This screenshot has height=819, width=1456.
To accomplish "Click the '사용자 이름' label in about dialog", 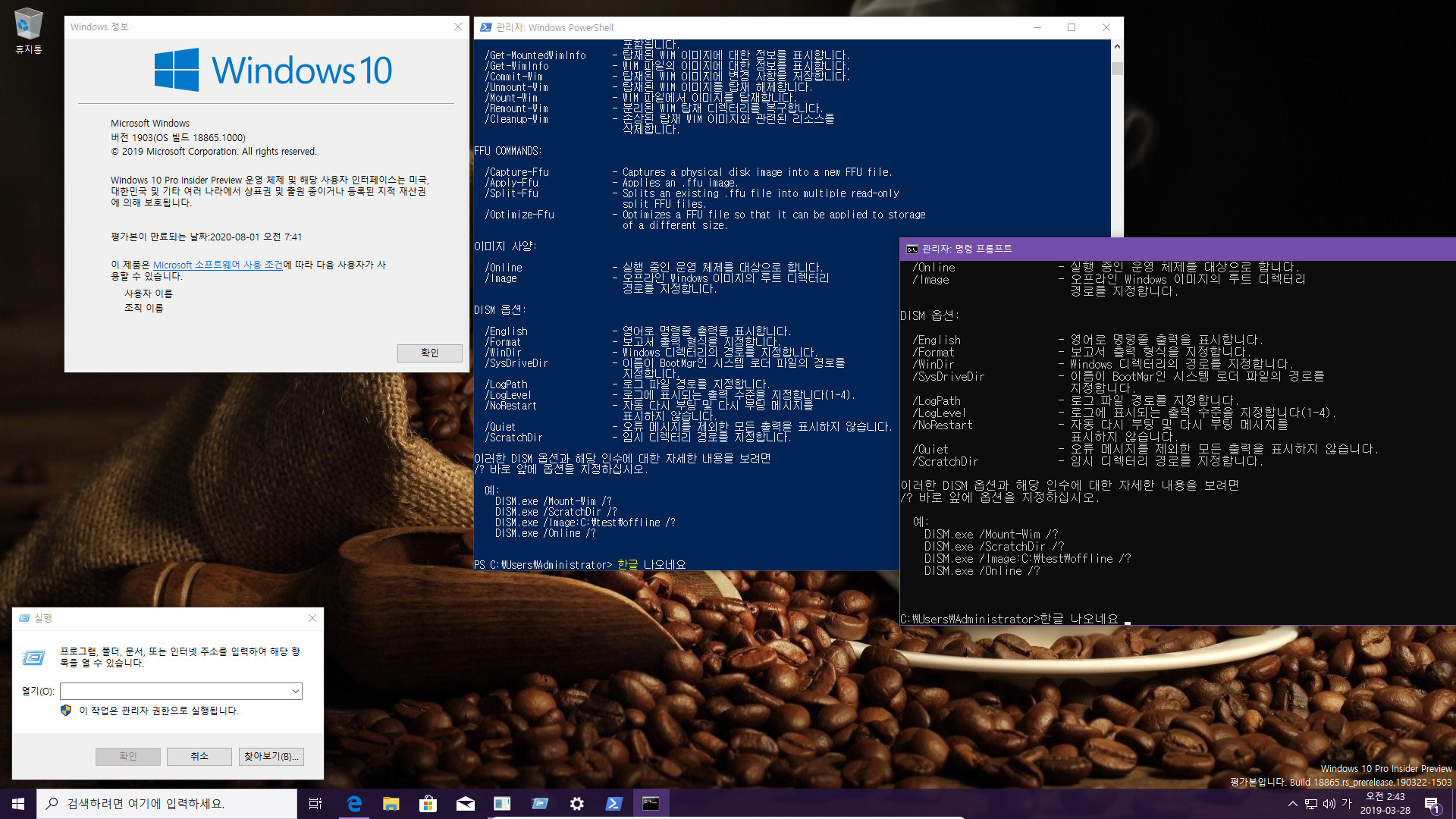I will (x=149, y=293).
